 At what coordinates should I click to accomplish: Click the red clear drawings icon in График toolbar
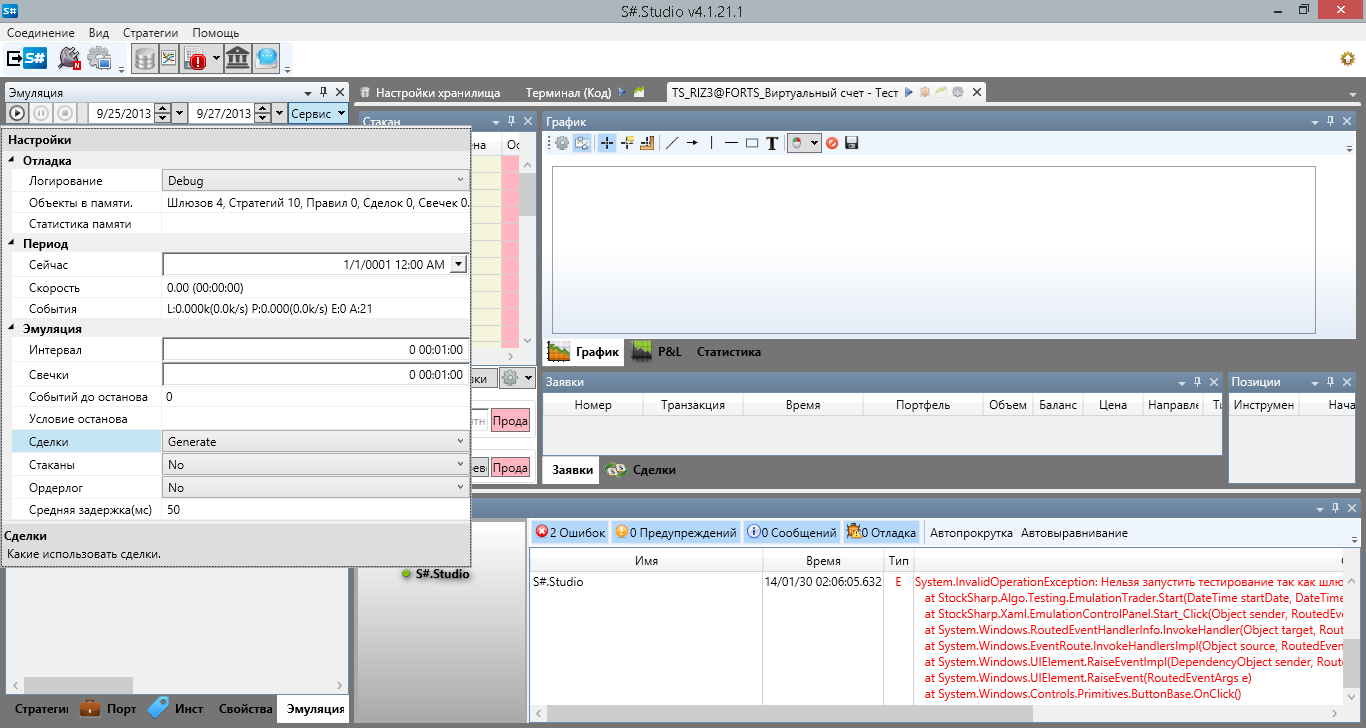tap(832, 143)
